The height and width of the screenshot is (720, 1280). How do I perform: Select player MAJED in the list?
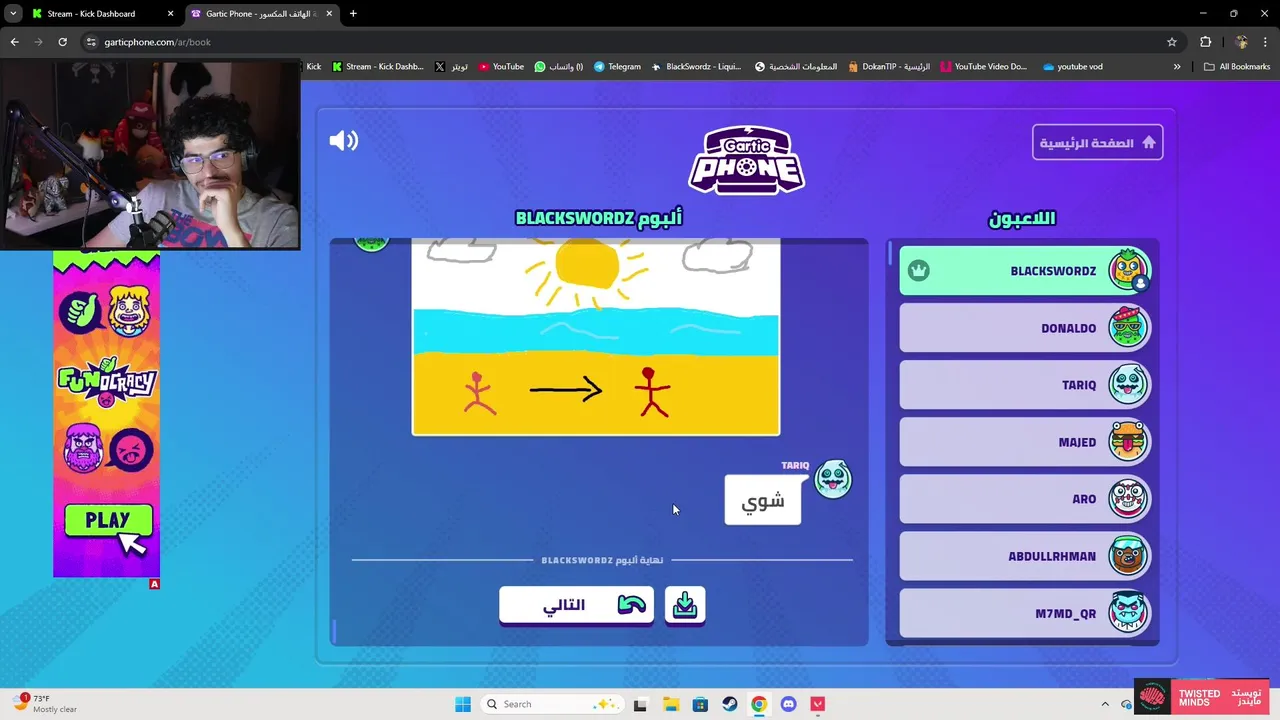[1025, 442]
